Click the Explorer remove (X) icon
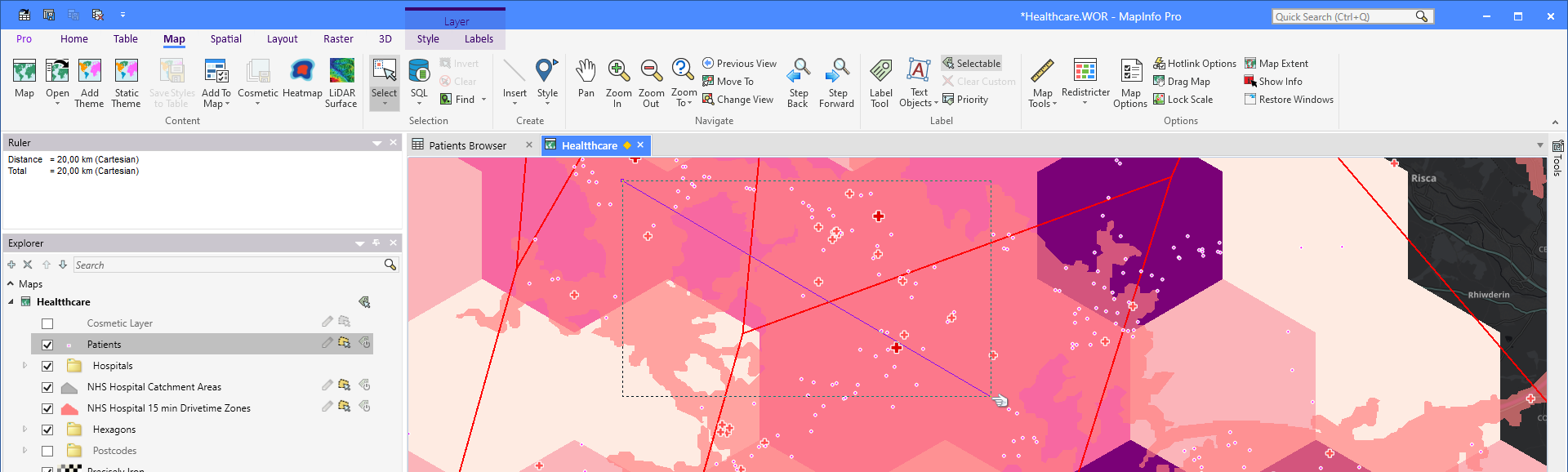 pos(28,265)
